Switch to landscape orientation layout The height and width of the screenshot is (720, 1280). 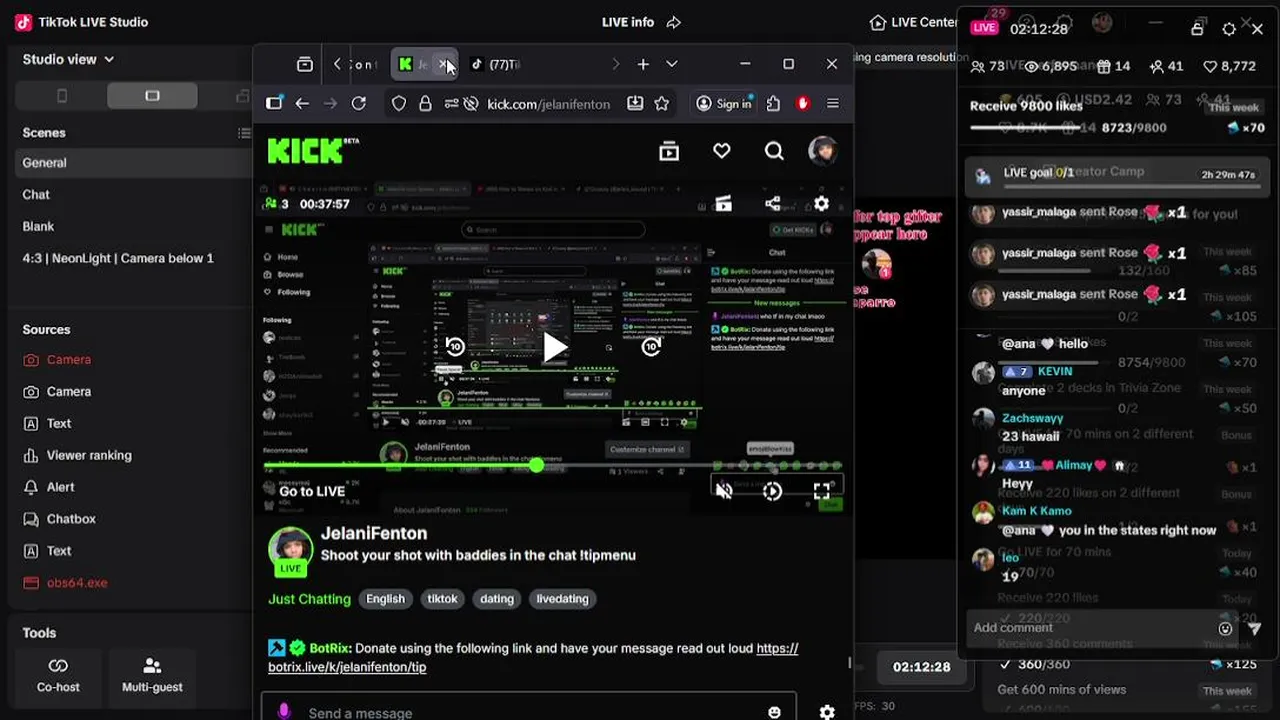152,96
